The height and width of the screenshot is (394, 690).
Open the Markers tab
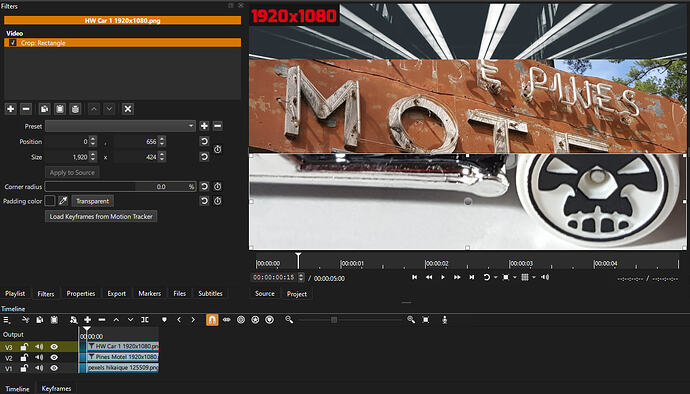(x=150, y=293)
